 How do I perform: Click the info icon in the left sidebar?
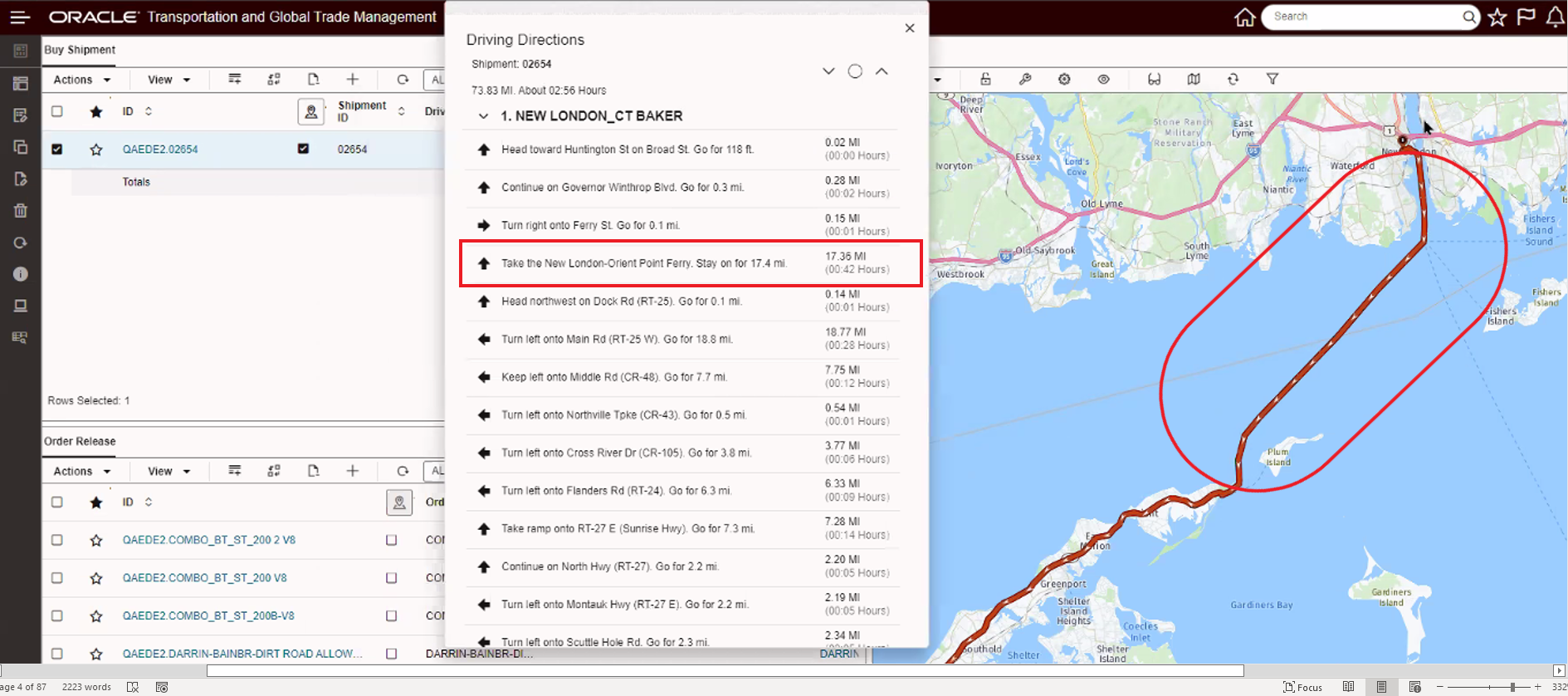point(21,274)
